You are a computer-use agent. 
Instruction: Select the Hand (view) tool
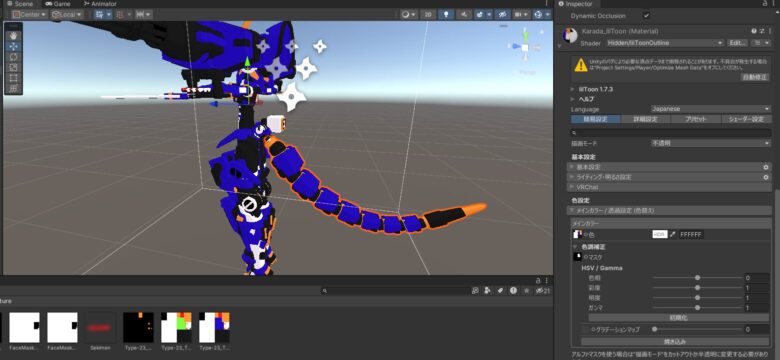click(x=13, y=35)
